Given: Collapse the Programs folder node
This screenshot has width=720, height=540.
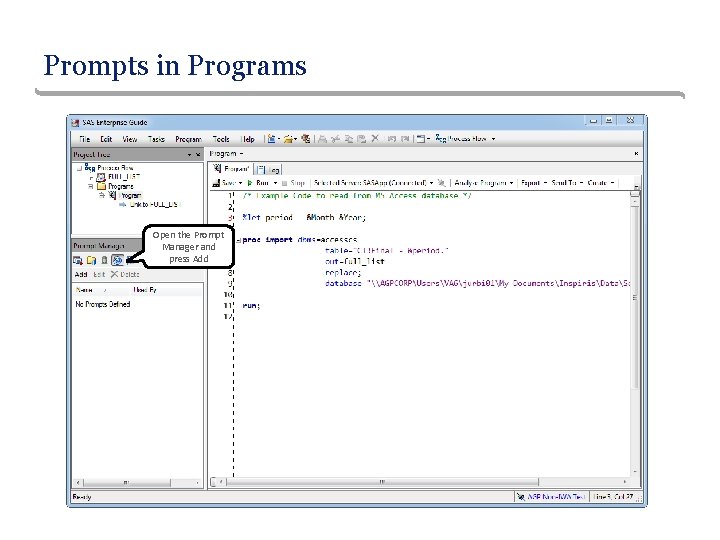Looking at the screenshot, I should coord(90,186).
